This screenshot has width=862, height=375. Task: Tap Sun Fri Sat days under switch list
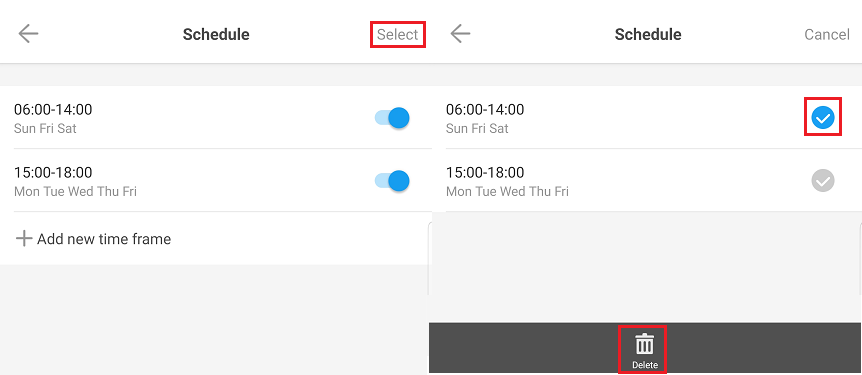tap(45, 129)
